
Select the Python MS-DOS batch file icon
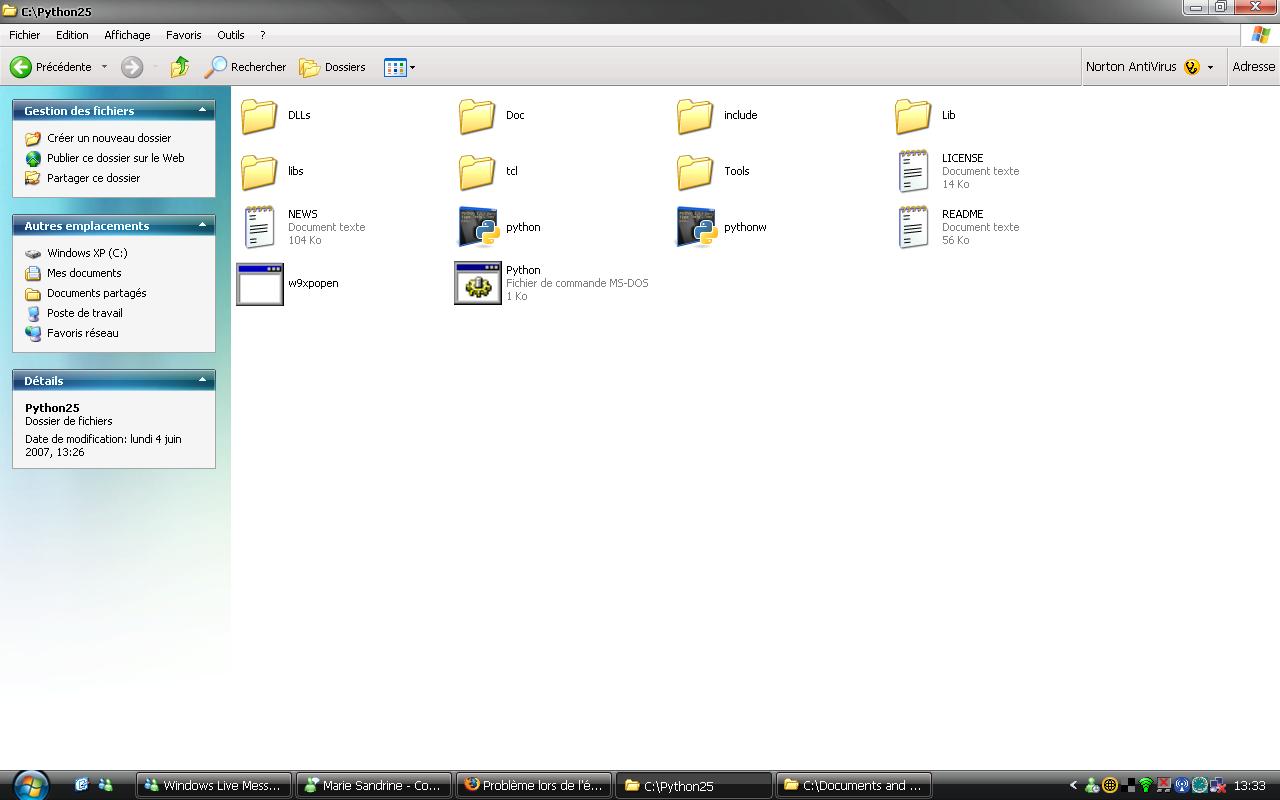click(478, 284)
